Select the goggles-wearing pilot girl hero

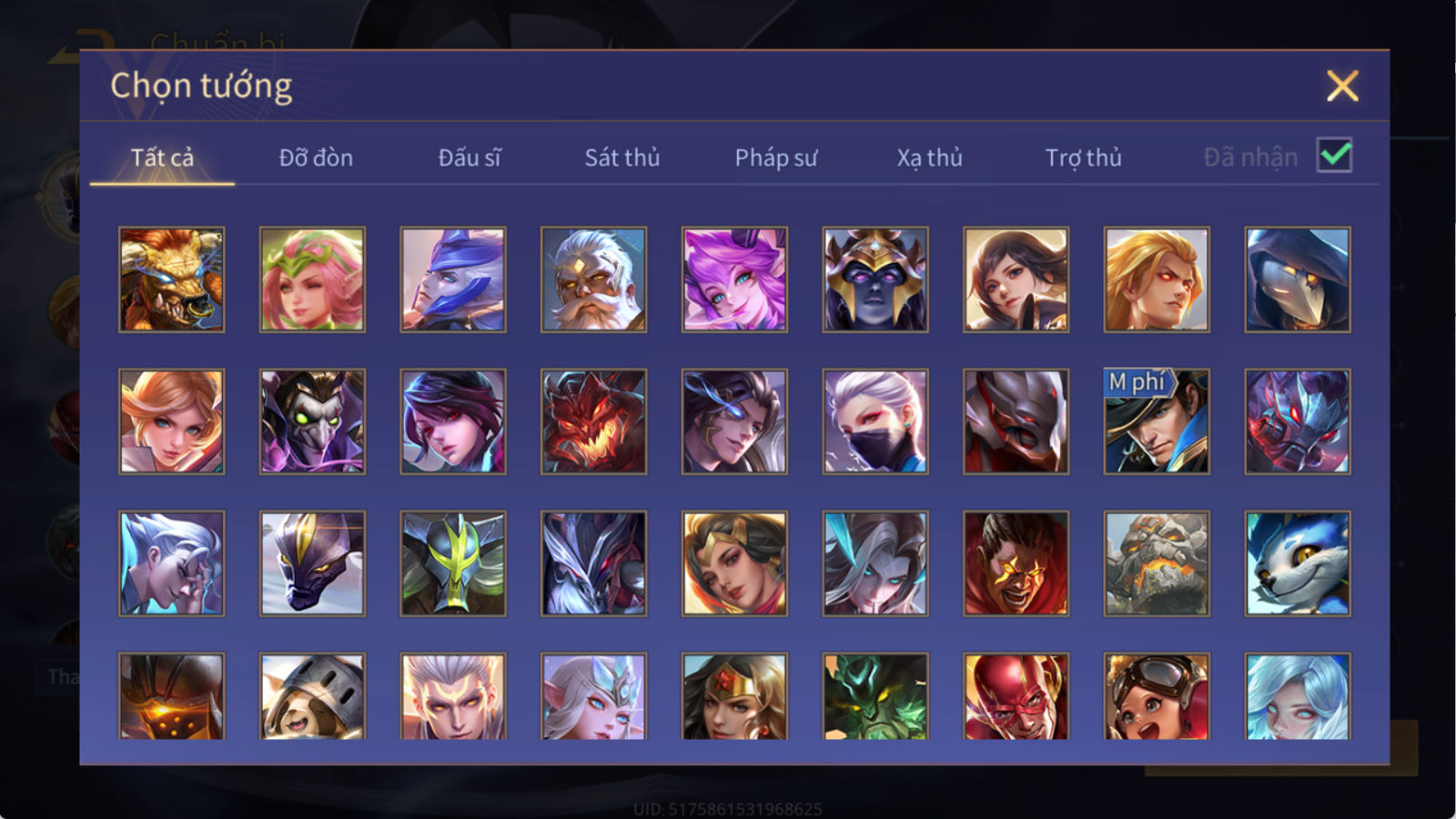pyautogui.click(x=1157, y=695)
